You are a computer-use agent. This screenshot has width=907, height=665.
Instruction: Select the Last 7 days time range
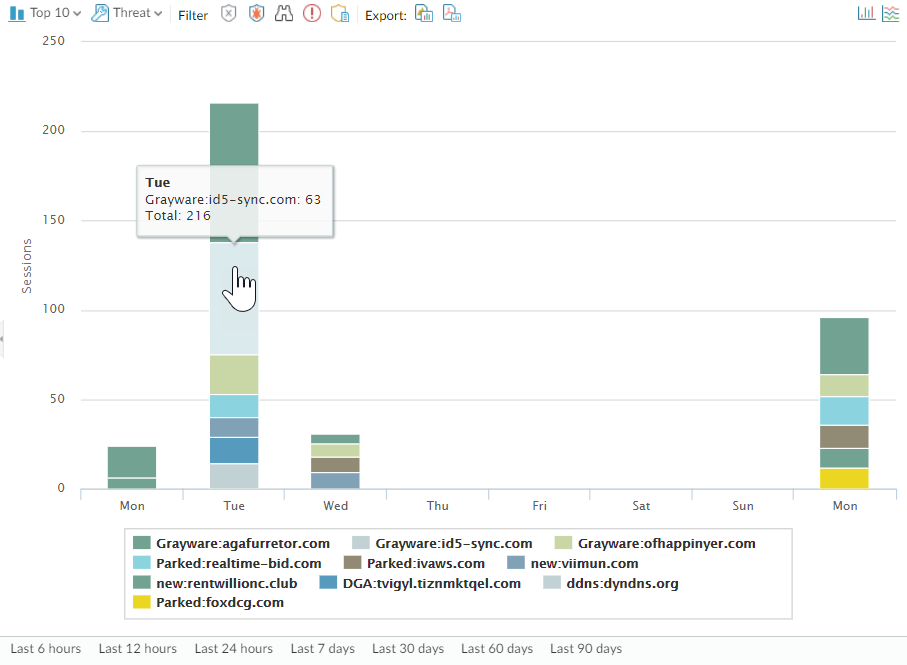click(x=322, y=649)
